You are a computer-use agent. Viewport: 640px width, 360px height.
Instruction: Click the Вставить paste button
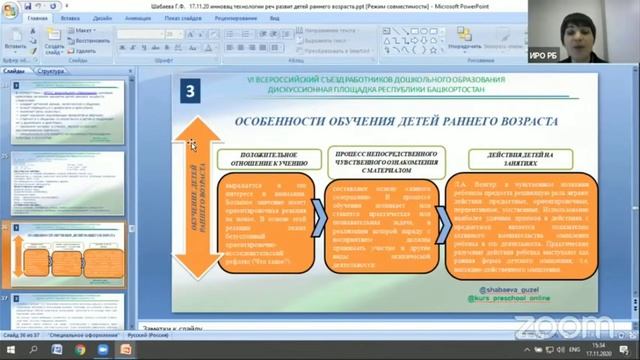15,41
